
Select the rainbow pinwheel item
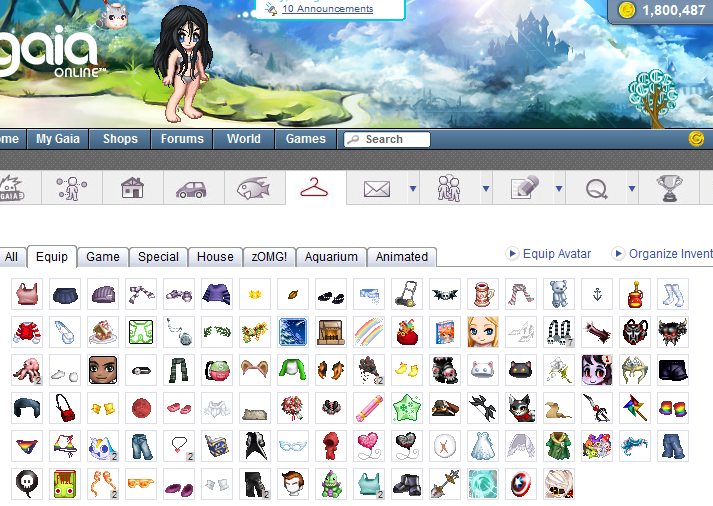coord(635,408)
